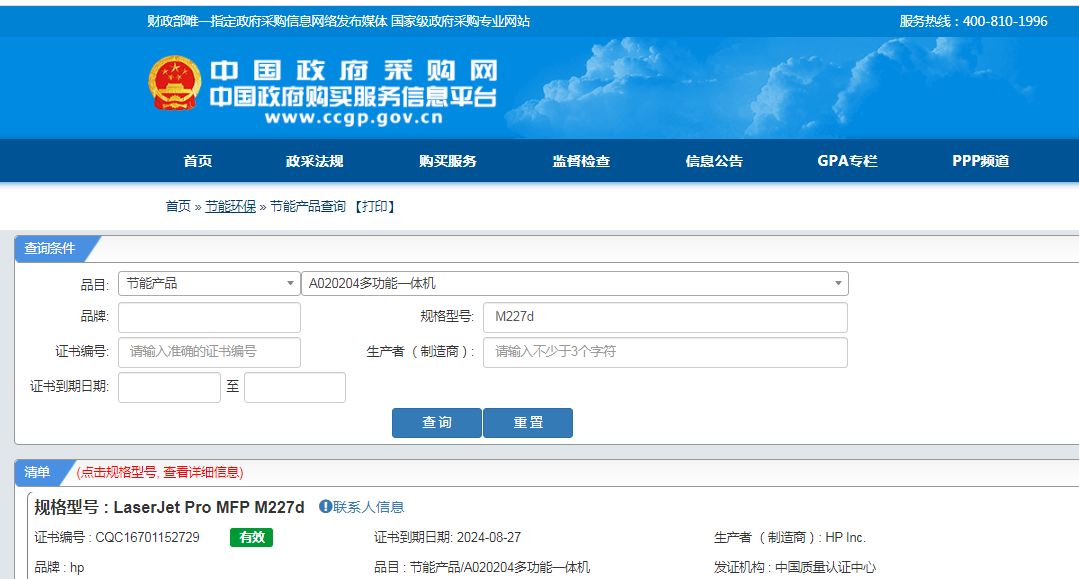Click the 生产者(制造商) manufacturer input field
Viewport: 1079px width, 579px height.
coord(665,352)
